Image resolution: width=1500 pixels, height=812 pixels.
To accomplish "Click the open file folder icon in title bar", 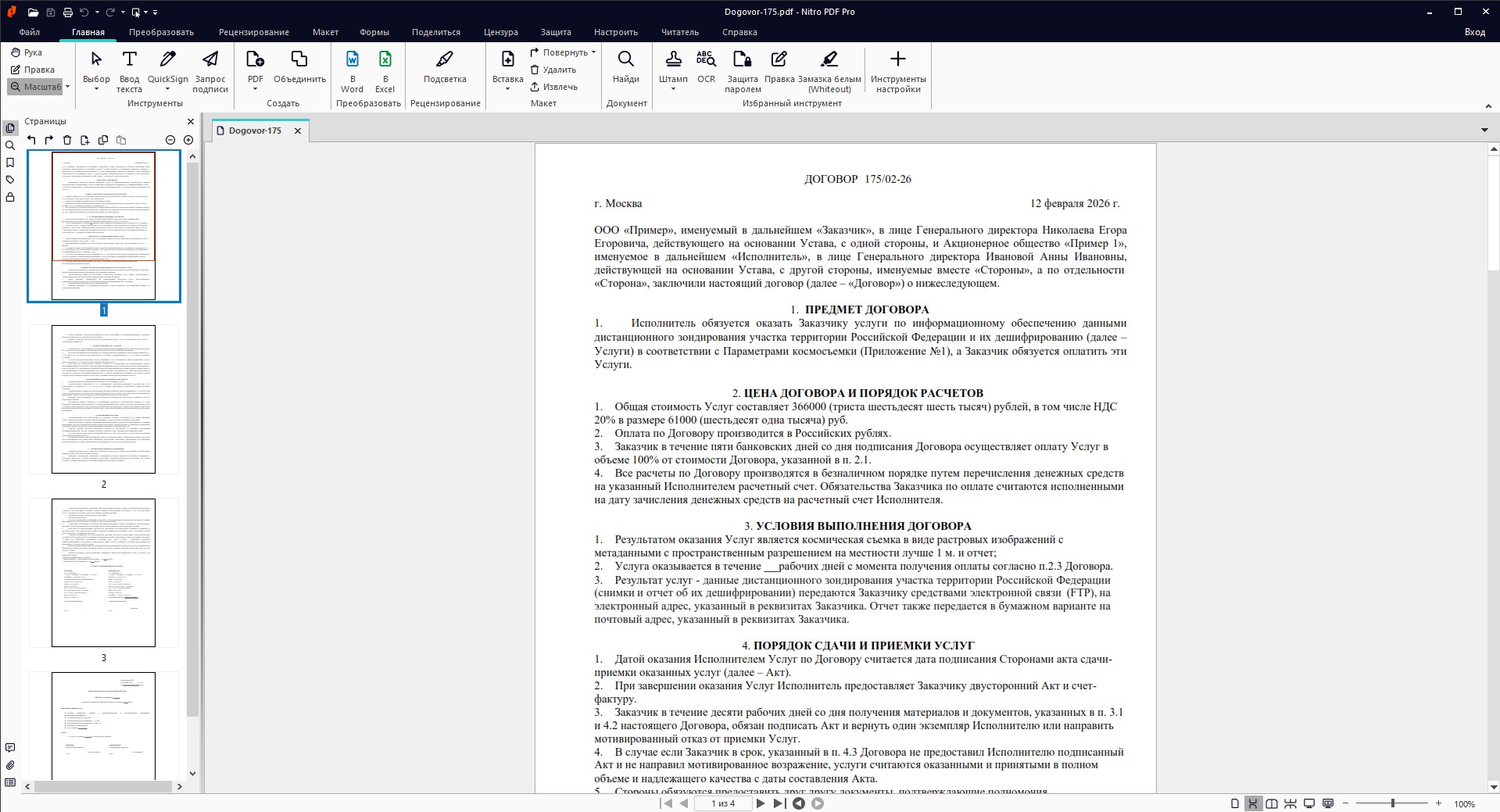I will (32, 12).
